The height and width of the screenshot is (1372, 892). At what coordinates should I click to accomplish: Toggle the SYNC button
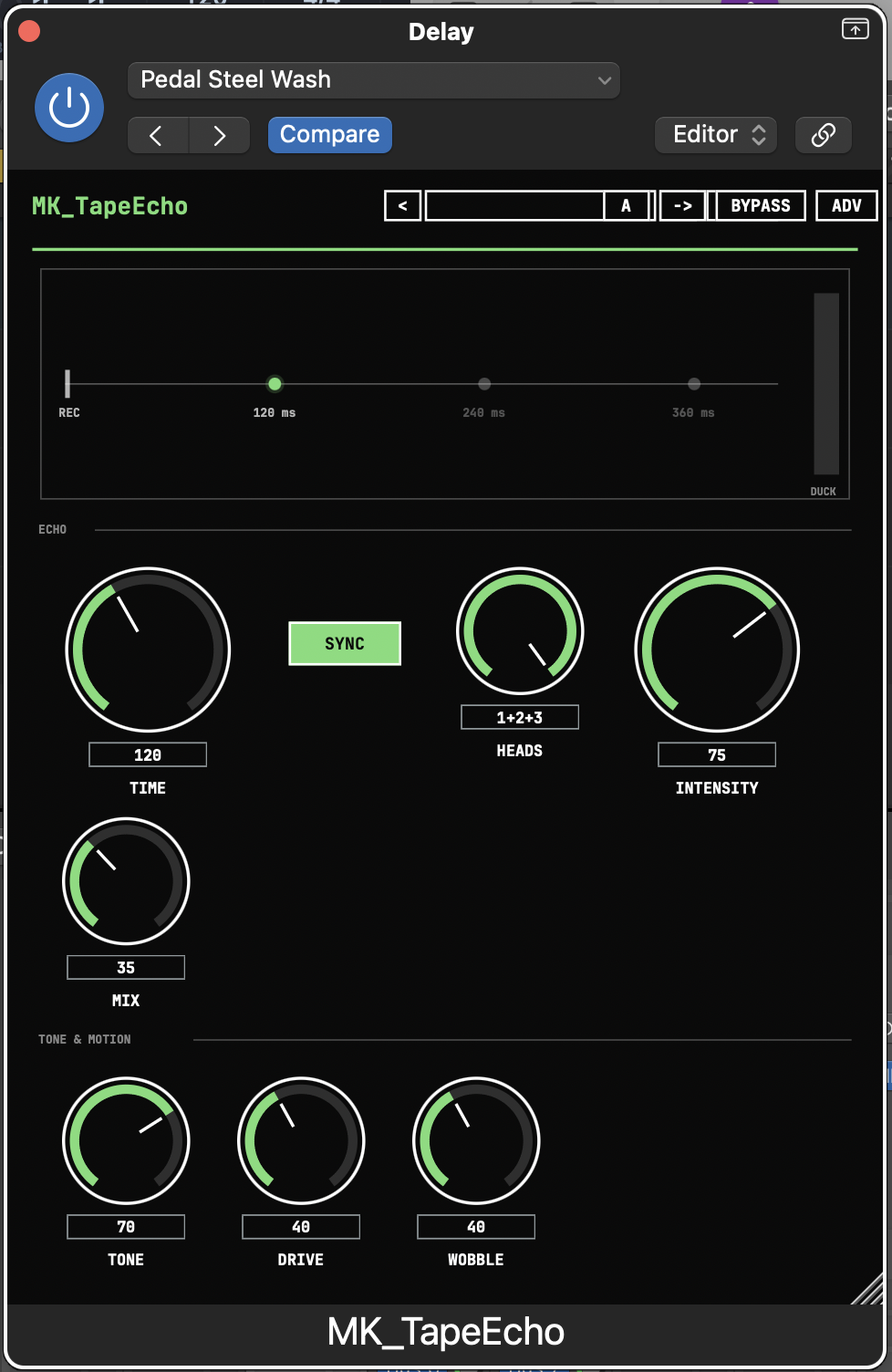[x=345, y=644]
